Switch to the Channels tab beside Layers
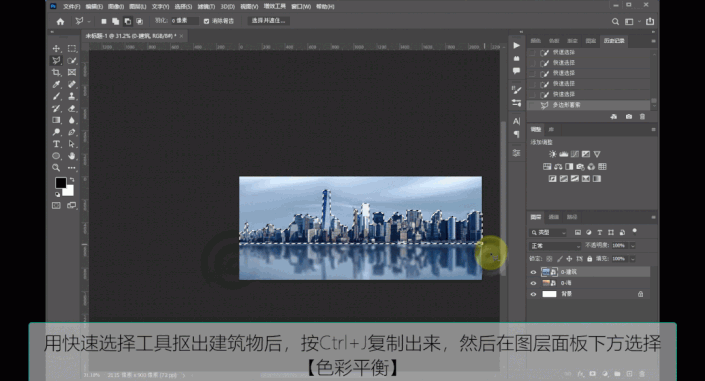This screenshot has width=705, height=381. tap(553, 217)
